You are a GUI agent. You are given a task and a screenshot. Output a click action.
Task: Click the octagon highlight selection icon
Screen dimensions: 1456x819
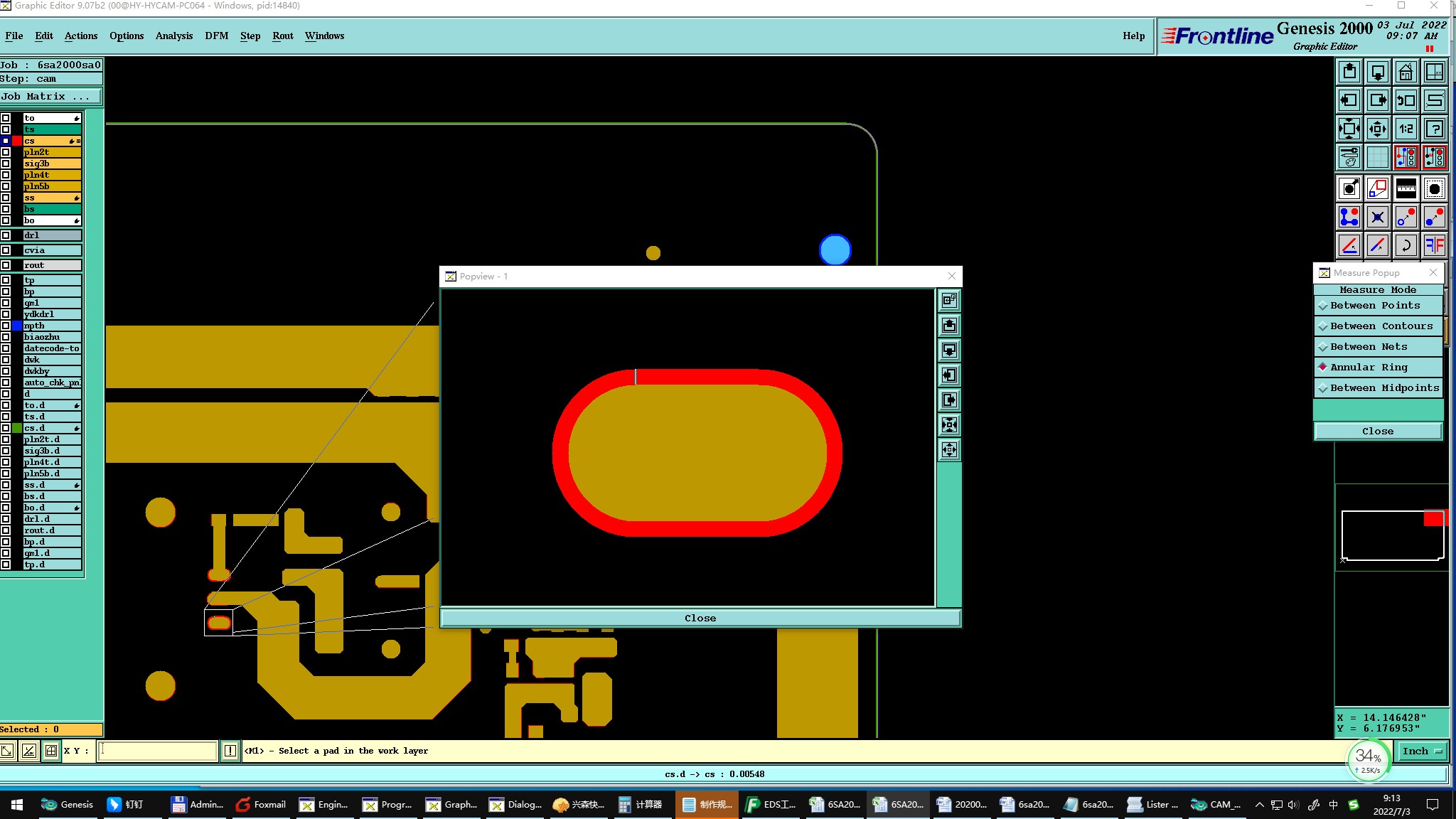click(1435, 188)
